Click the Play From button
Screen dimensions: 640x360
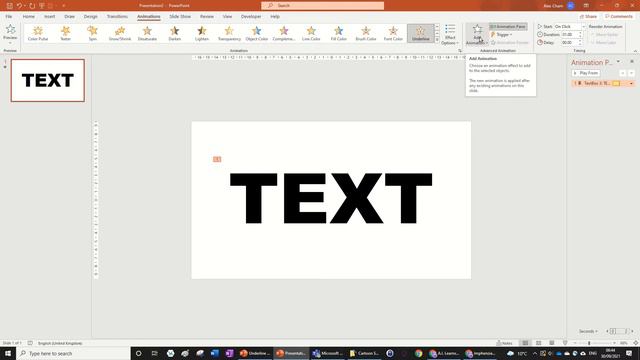(586, 73)
